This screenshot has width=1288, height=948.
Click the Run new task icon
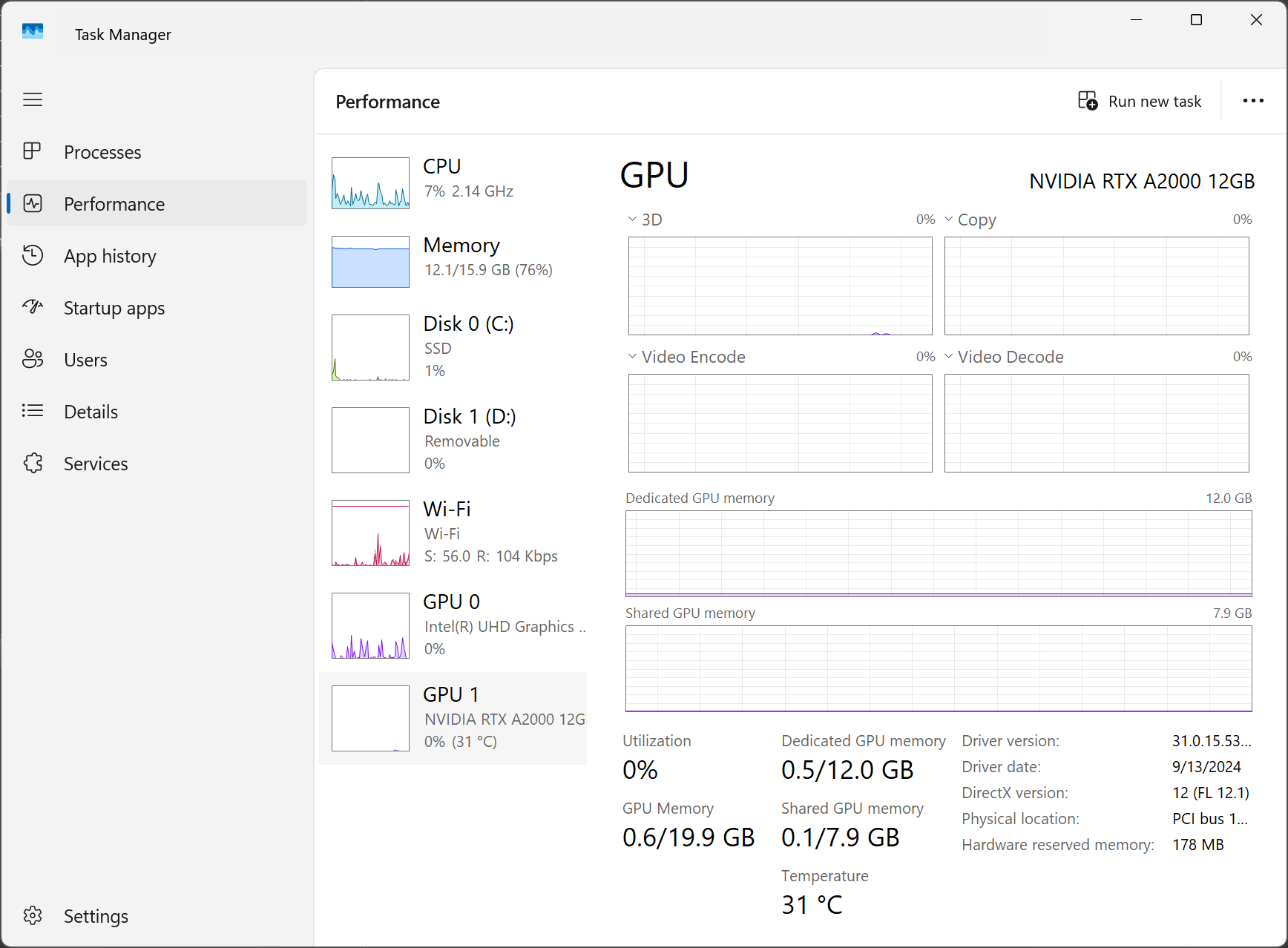(1088, 101)
